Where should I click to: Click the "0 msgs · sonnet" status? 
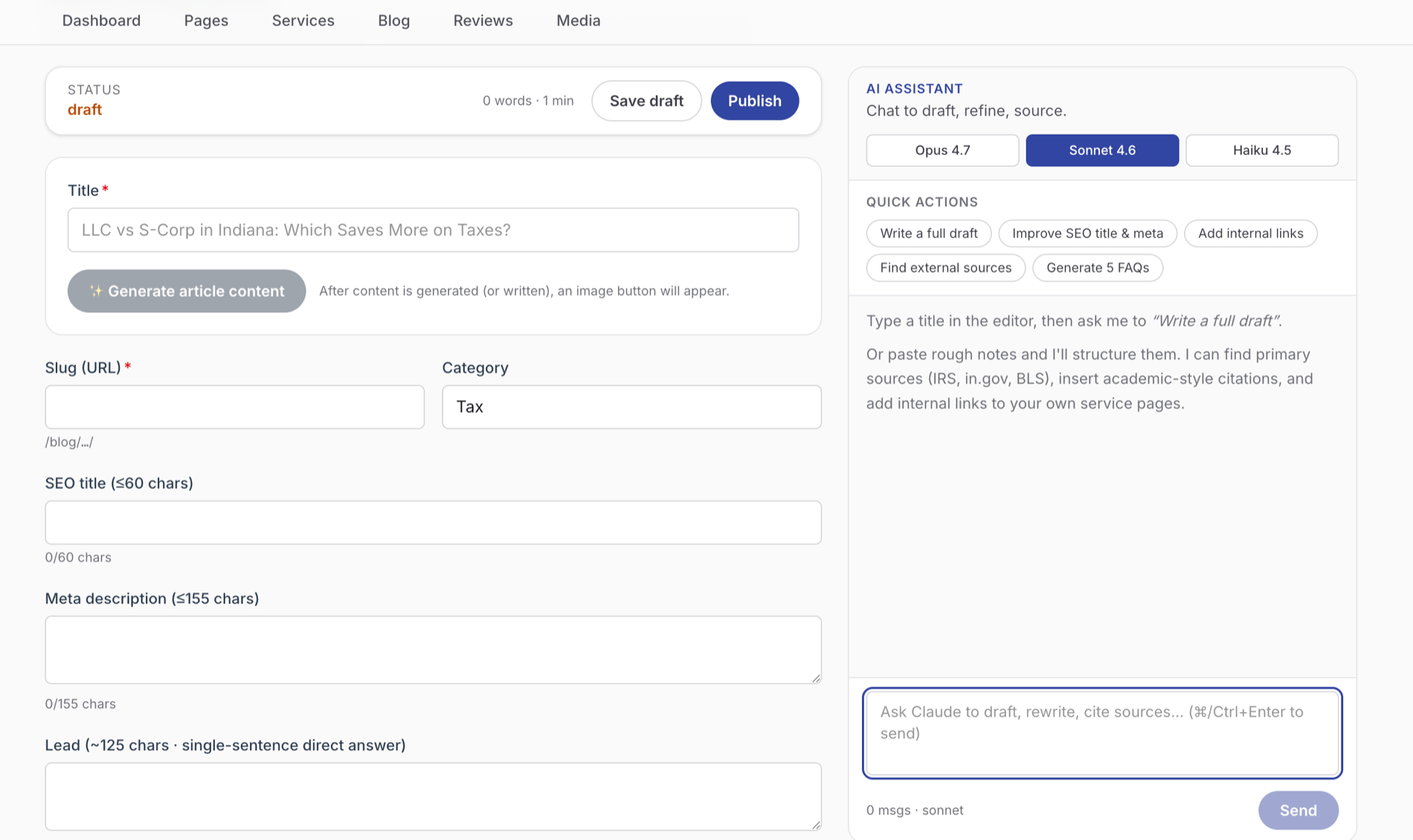[x=915, y=810]
